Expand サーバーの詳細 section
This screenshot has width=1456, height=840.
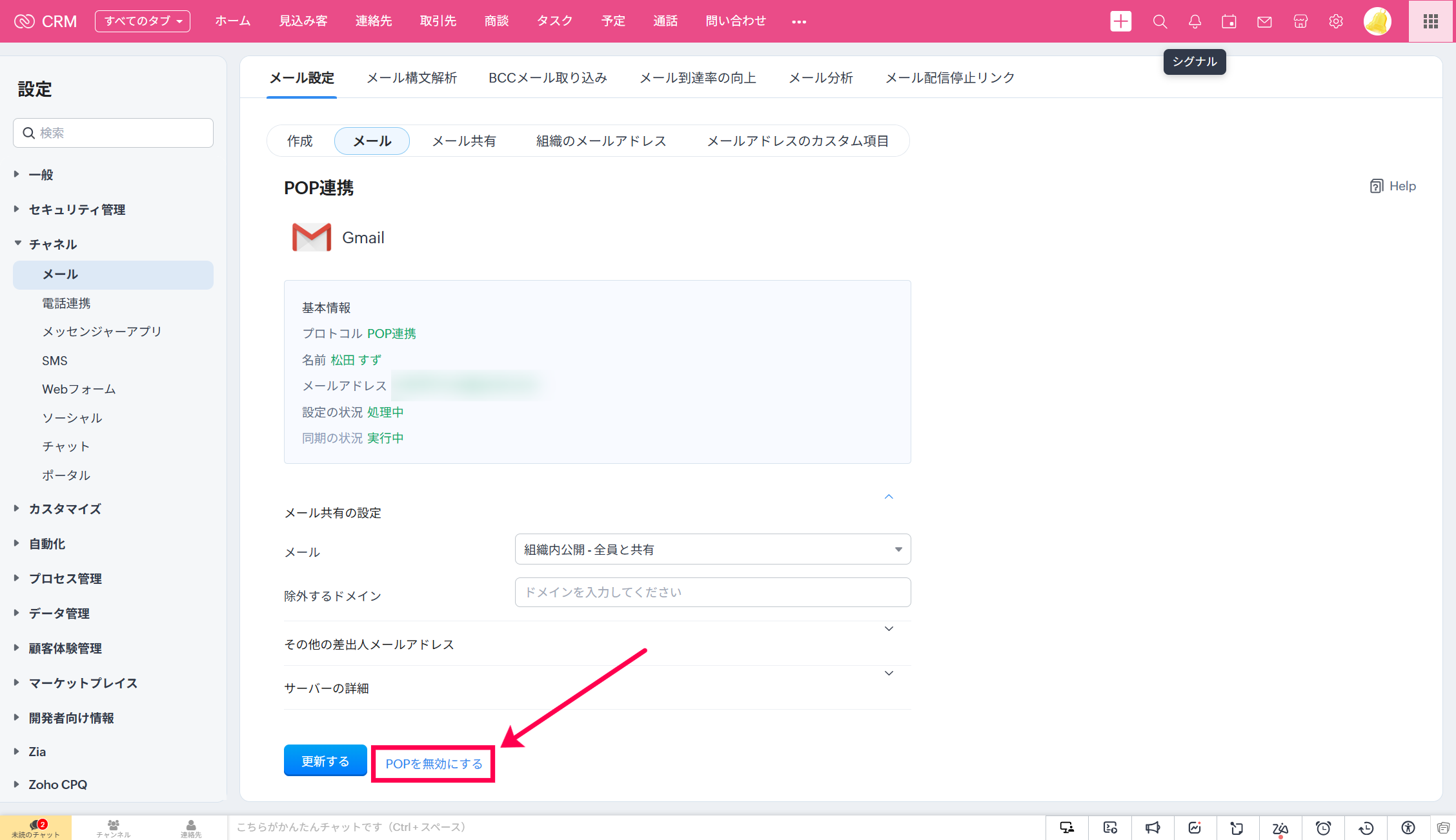coord(889,674)
